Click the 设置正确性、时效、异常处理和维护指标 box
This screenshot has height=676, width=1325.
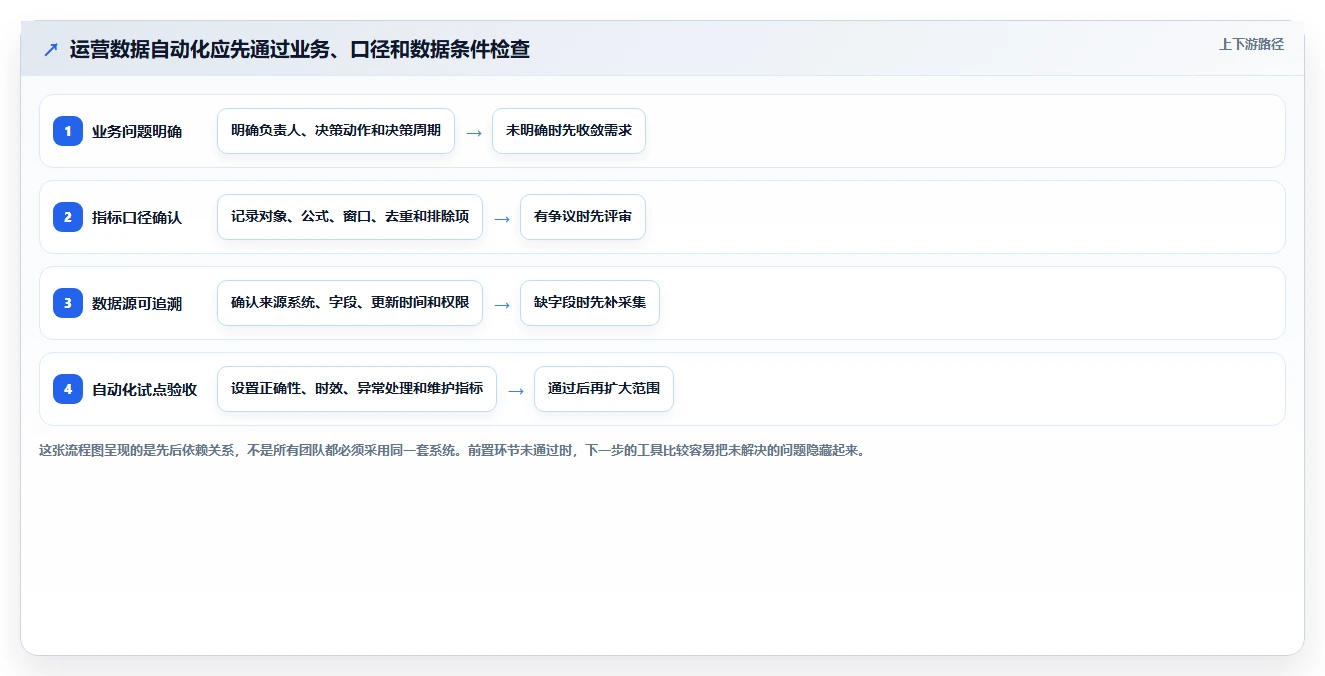(357, 389)
